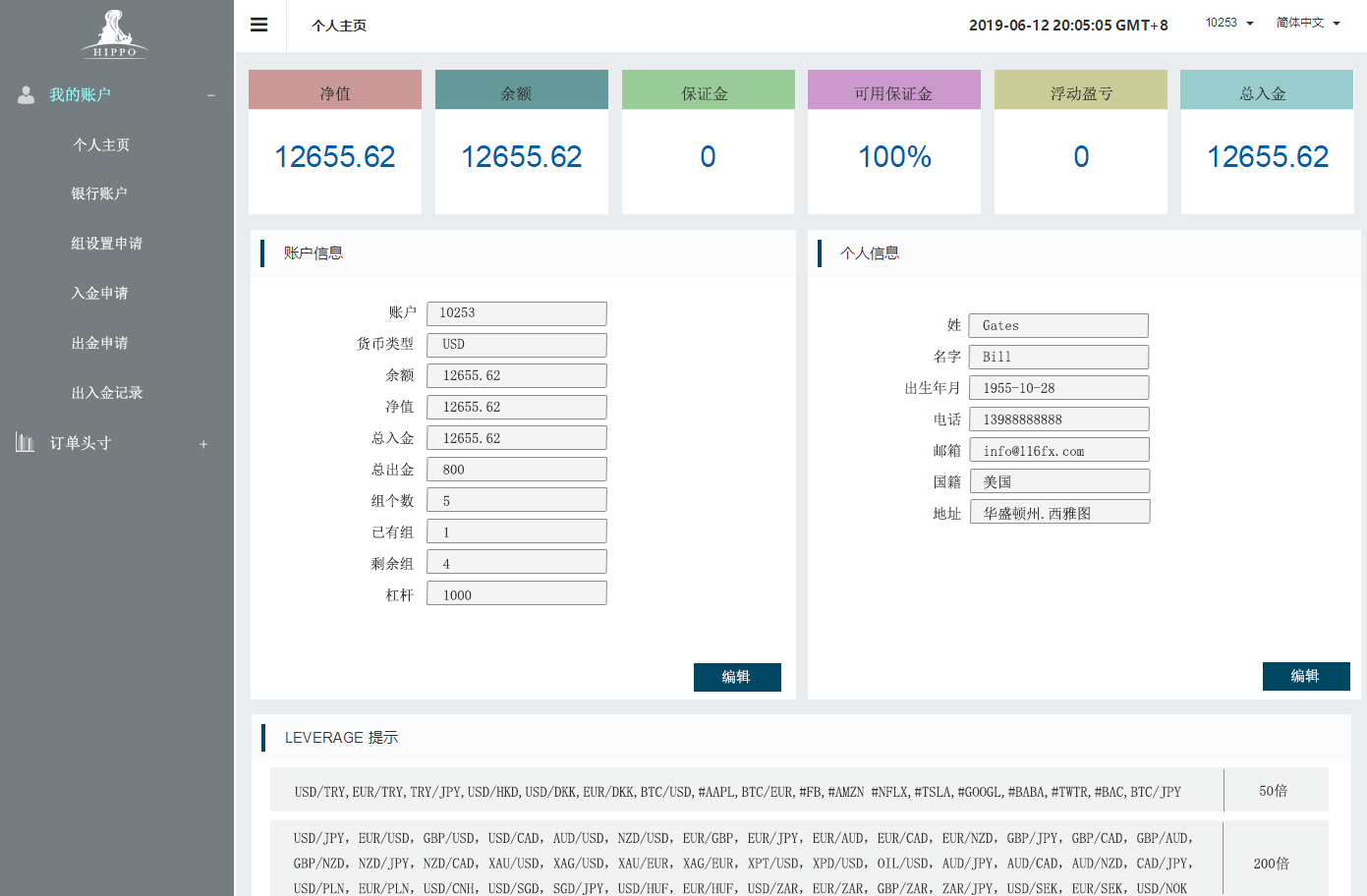Select 出金申请 from sidebar
Image resolution: width=1367 pixels, height=896 pixels.
99,343
